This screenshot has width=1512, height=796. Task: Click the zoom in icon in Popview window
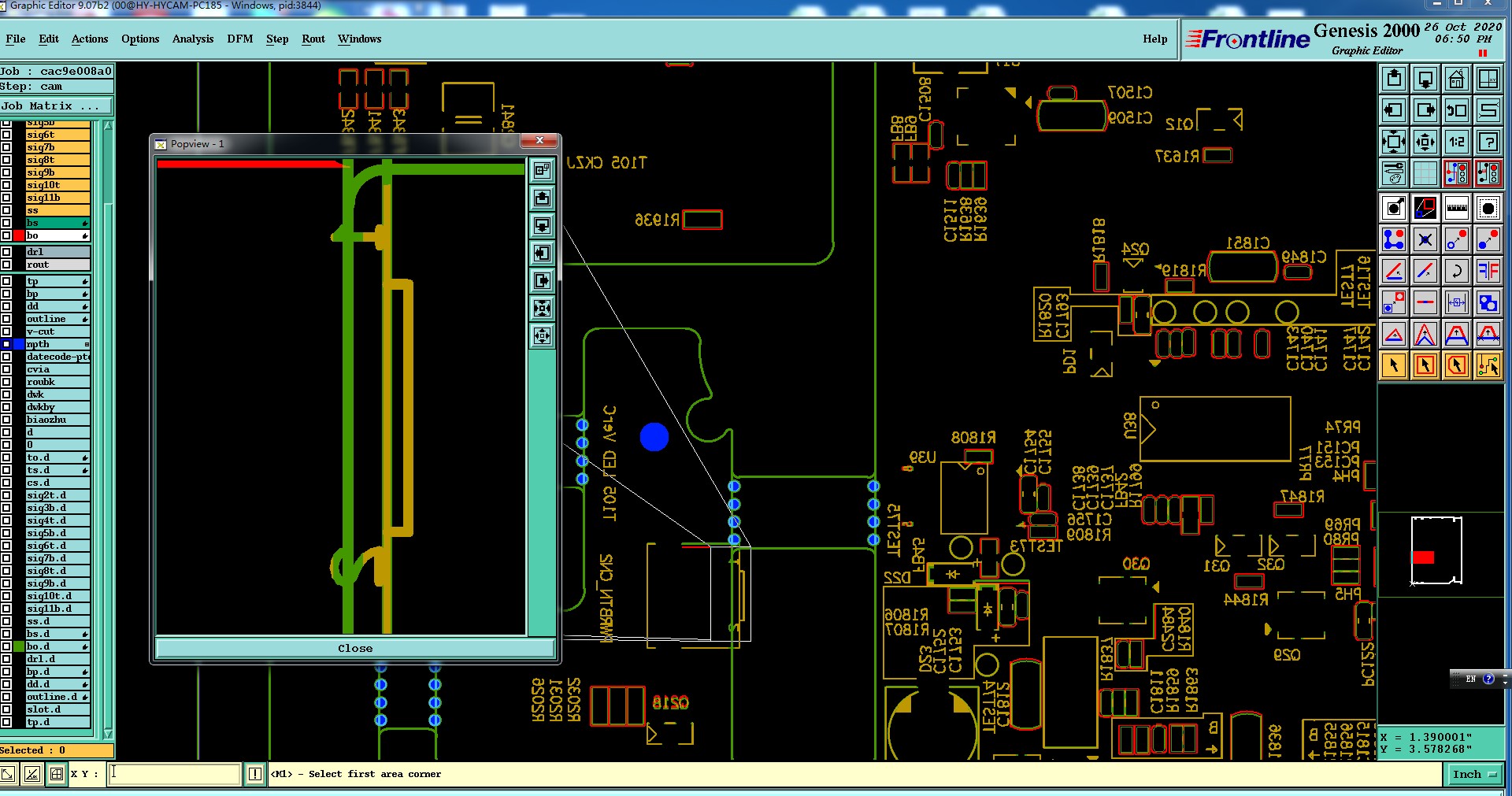[542, 308]
